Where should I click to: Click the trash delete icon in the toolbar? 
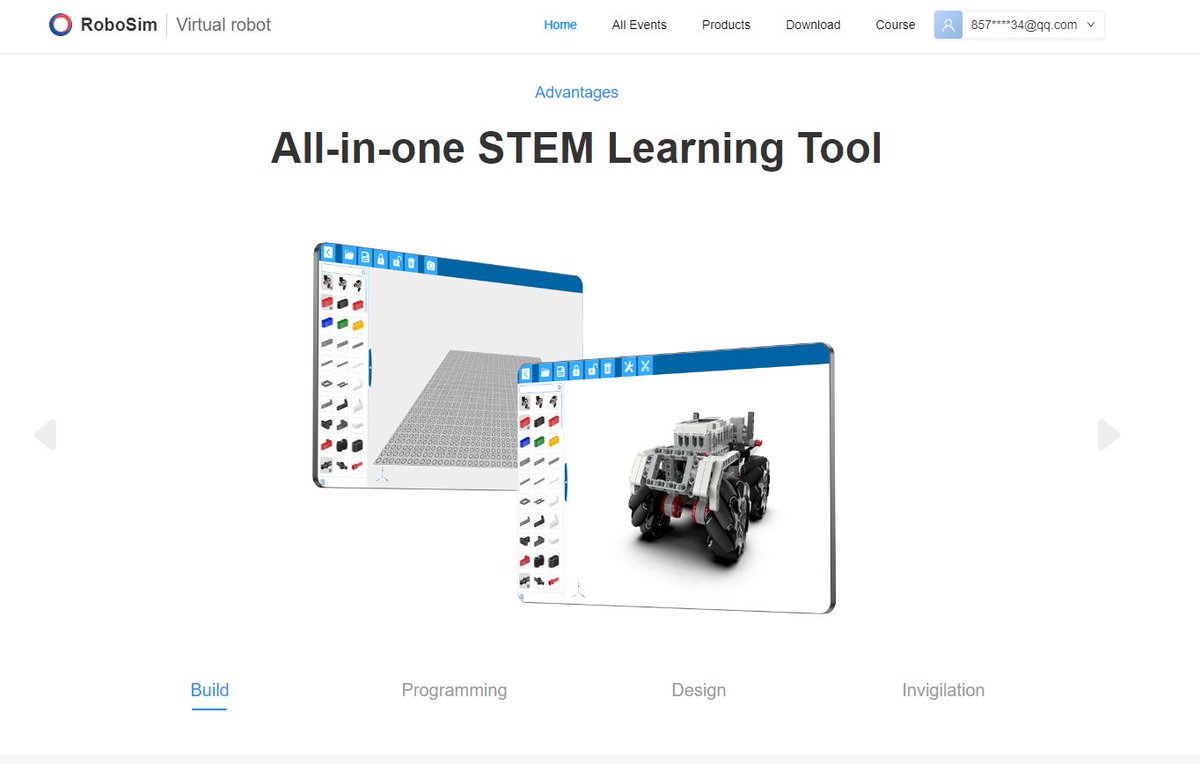(411, 262)
